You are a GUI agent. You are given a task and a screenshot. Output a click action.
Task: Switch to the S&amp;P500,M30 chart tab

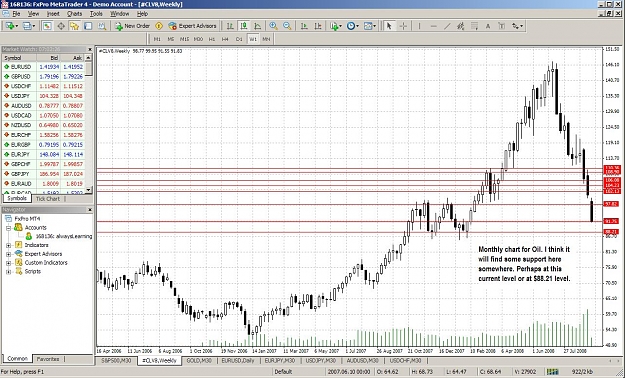116,360
